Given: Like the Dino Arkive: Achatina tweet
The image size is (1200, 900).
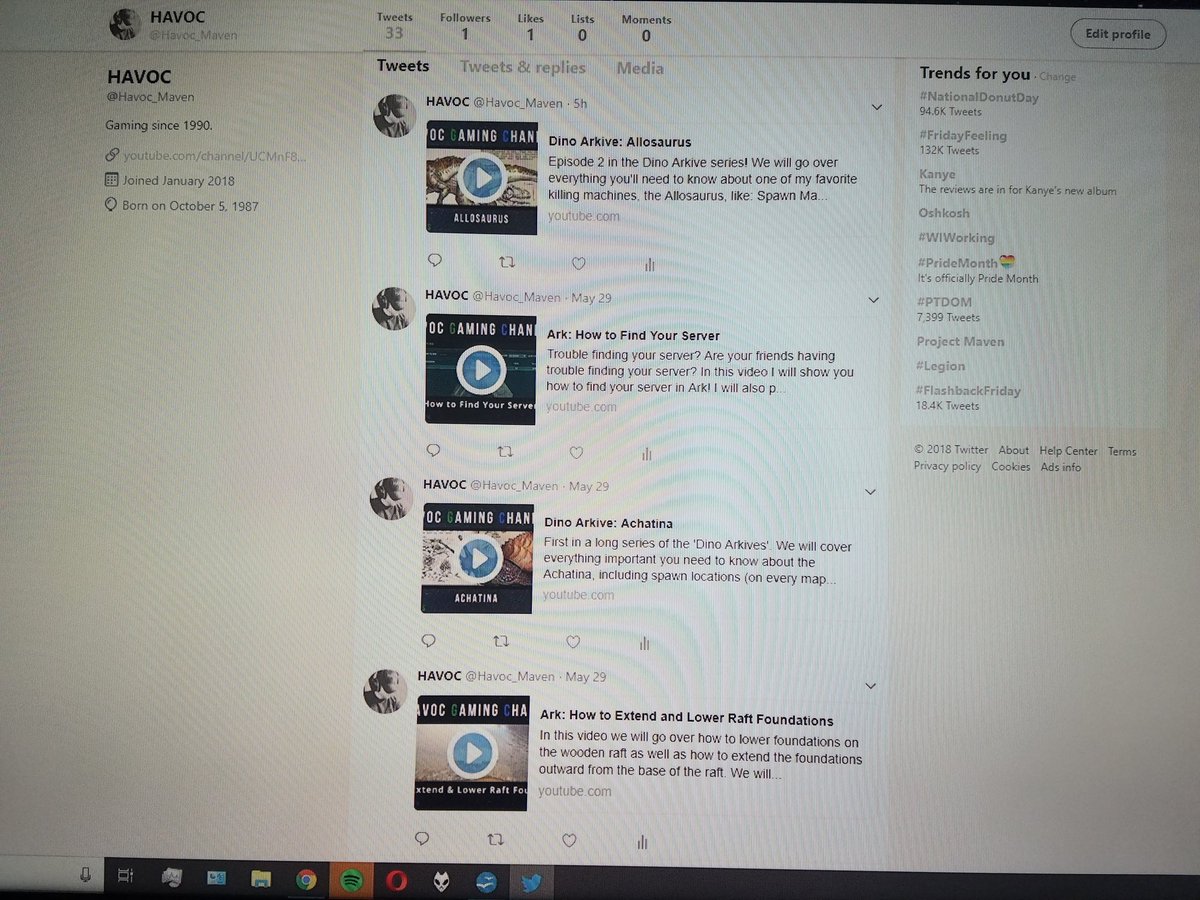Looking at the screenshot, I should [573, 642].
